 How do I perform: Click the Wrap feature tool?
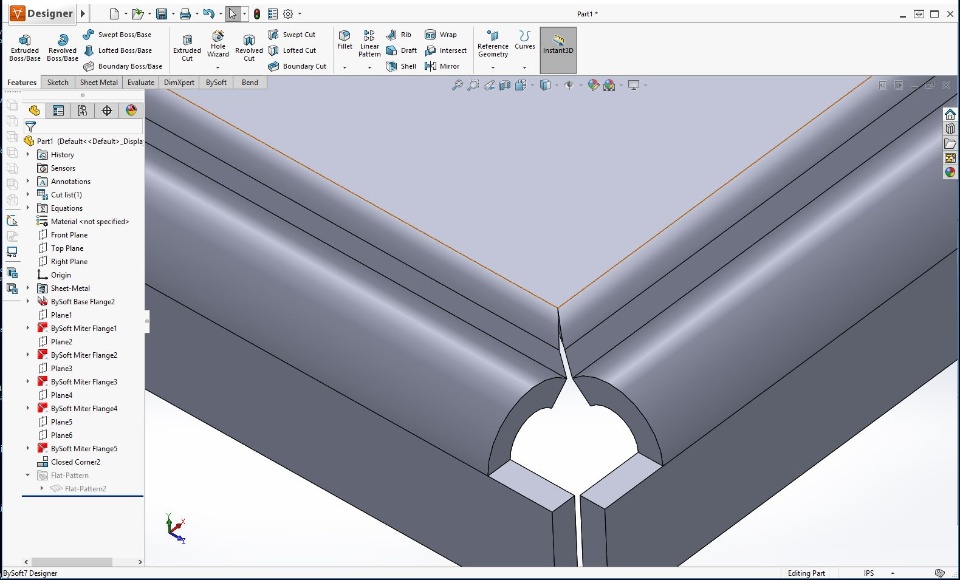[x=441, y=34]
